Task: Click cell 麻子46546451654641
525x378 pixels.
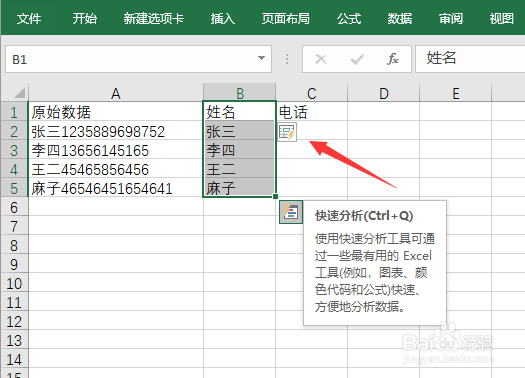Action: (x=116, y=188)
